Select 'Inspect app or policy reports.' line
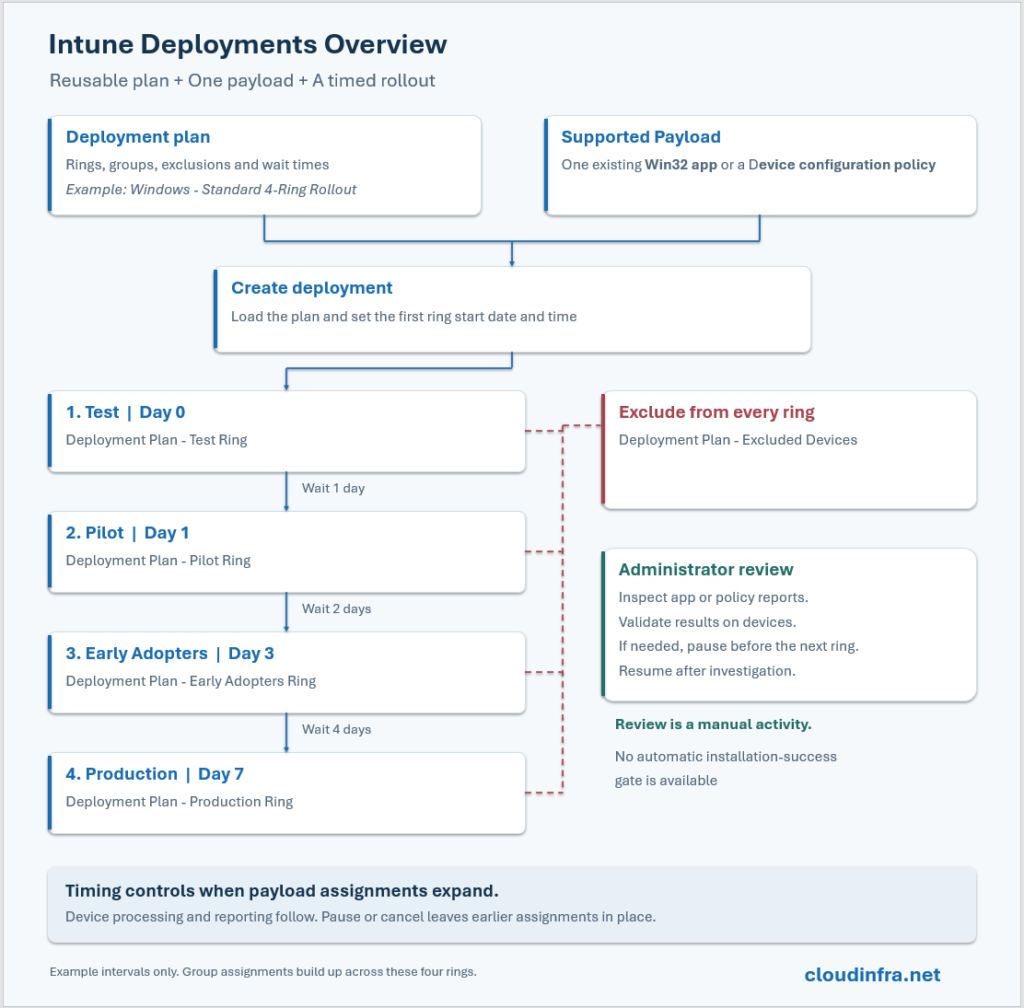This screenshot has height=1008, width=1024. [x=713, y=597]
